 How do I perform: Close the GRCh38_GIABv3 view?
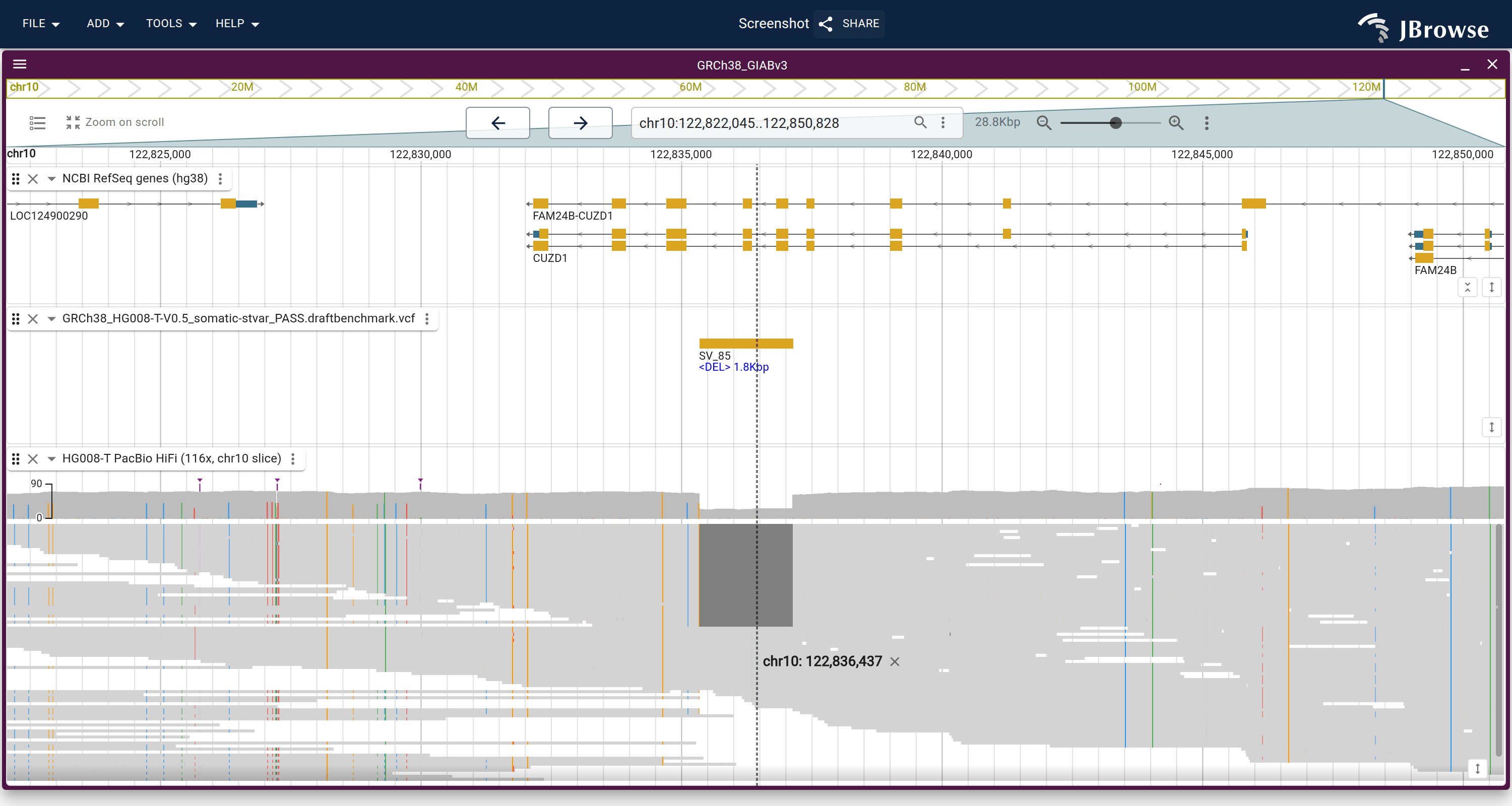[1492, 64]
